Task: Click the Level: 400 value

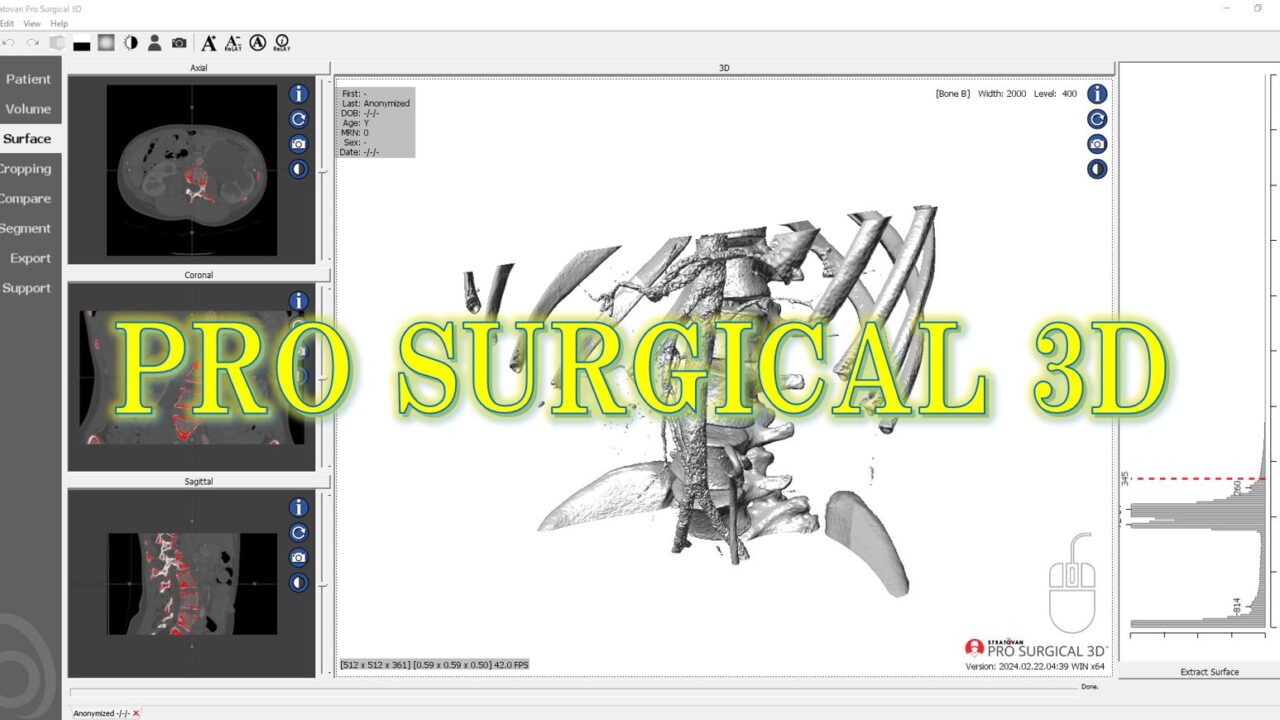Action: coord(1055,94)
